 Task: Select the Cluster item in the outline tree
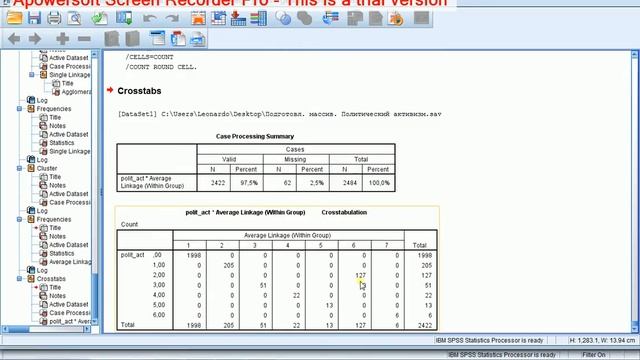point(47,168)
